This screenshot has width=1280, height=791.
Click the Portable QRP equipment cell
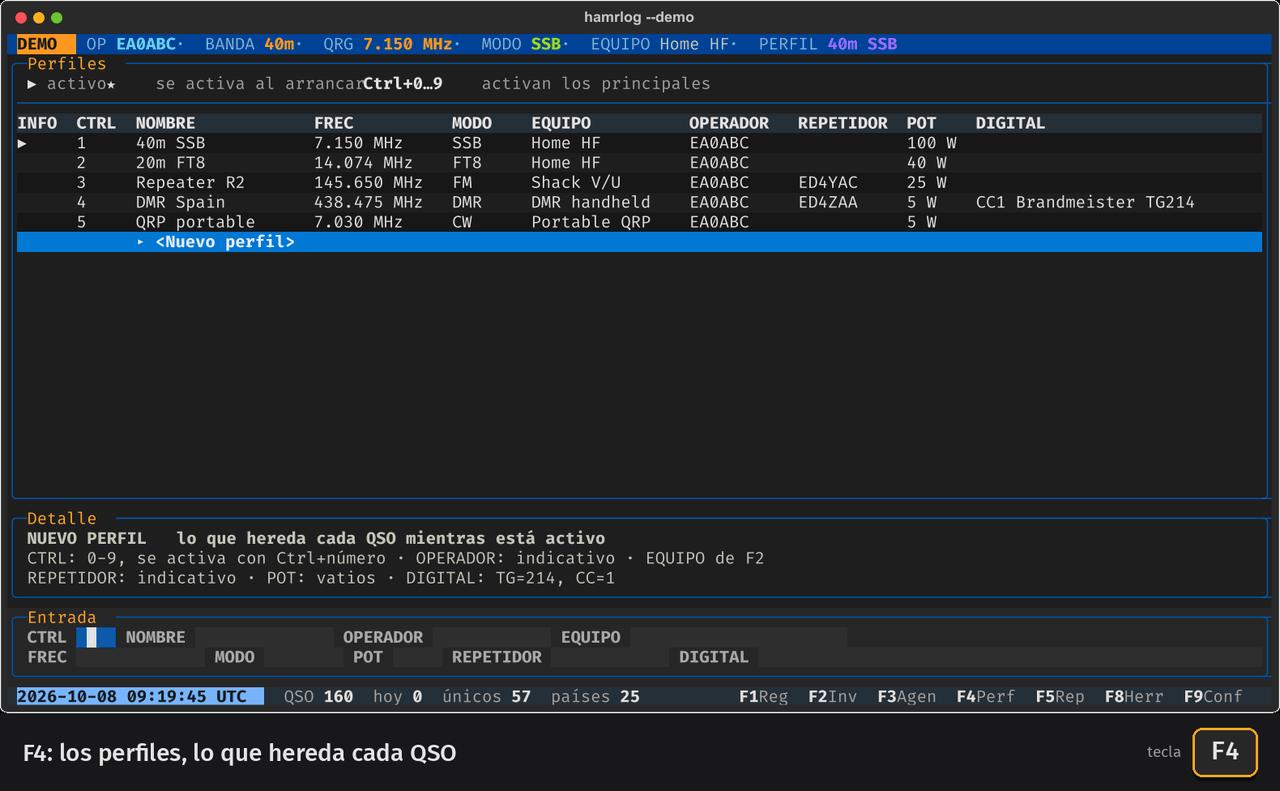coord(591,222)
